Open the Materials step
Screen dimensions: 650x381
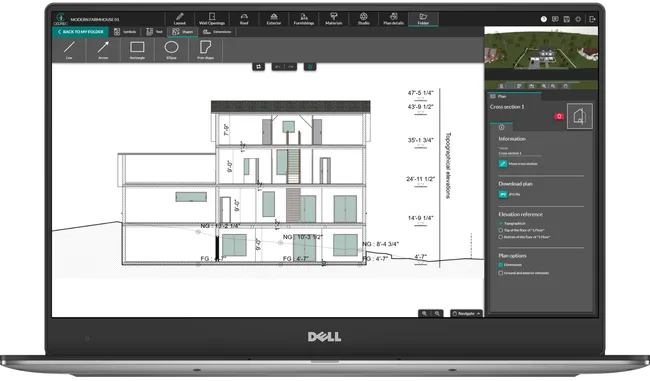pyautogui.click(x=334, y=19)
